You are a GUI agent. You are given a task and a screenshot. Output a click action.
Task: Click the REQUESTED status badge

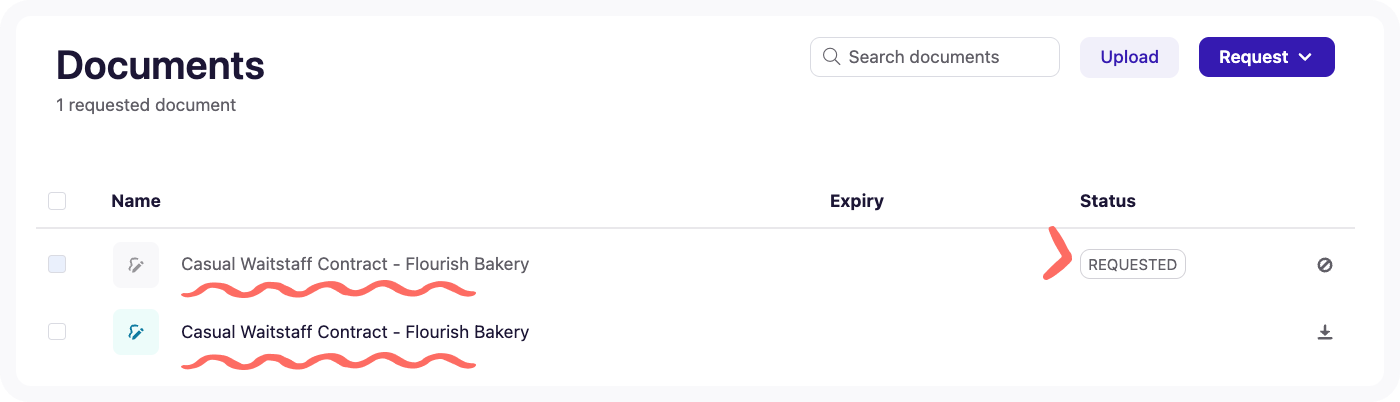[x=1132, y=265]
